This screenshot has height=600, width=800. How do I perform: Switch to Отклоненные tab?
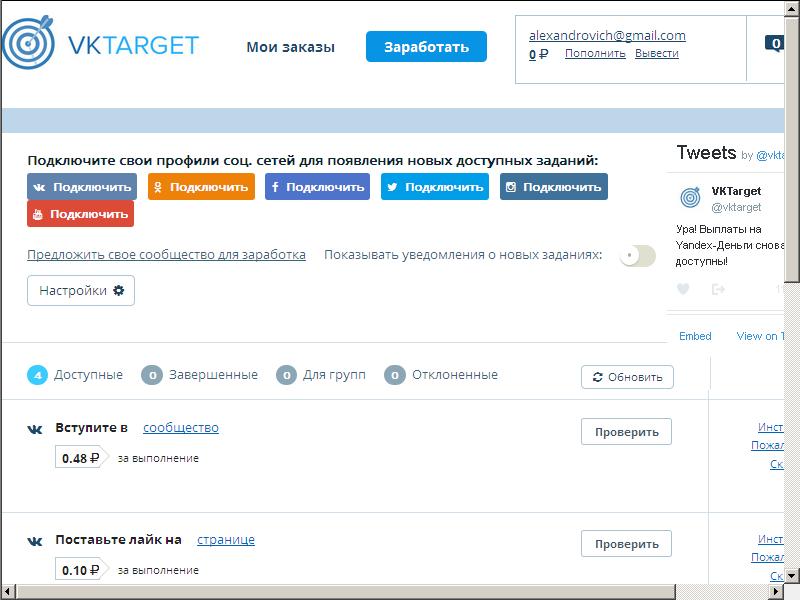click(x=441, y=375)
